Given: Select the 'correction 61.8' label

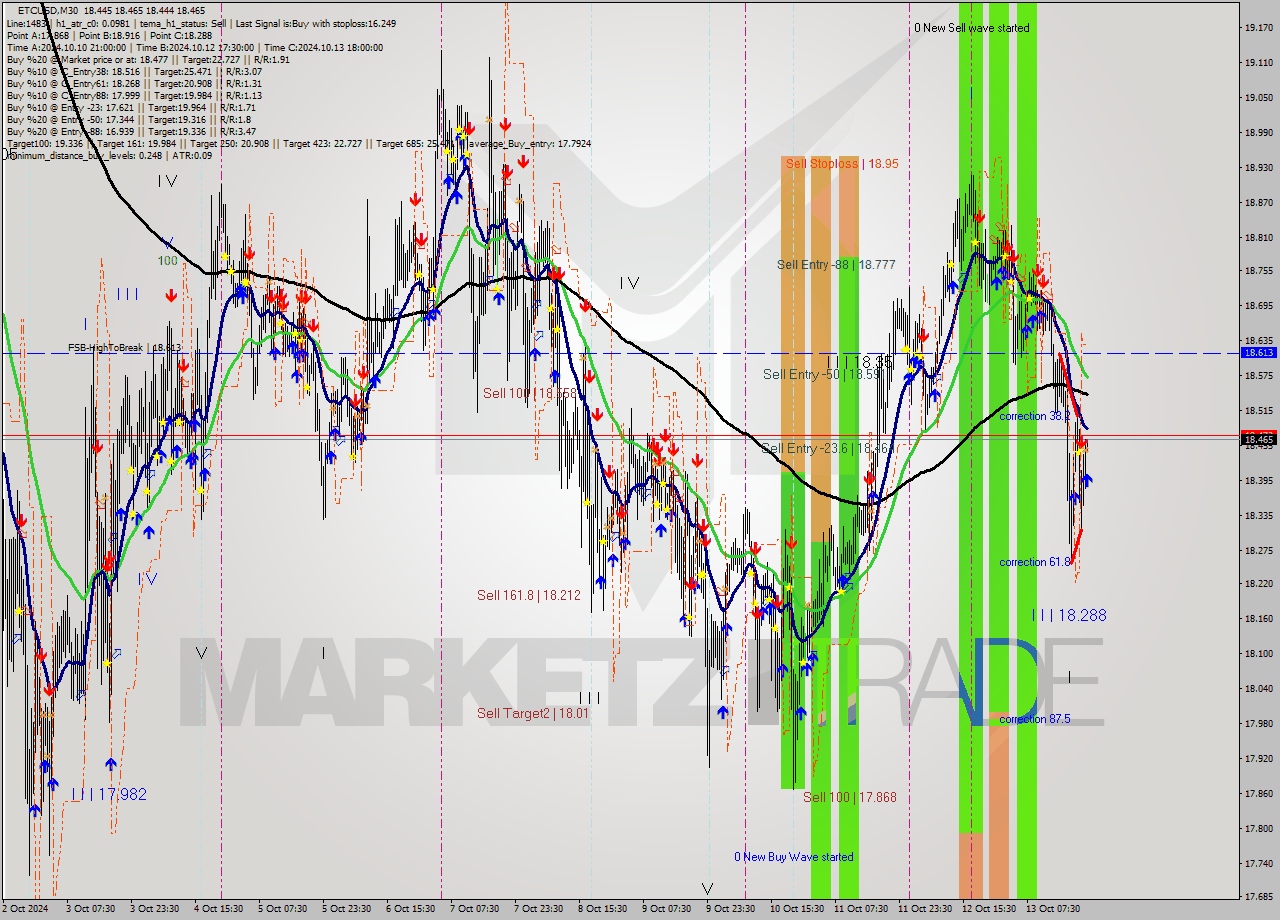Looking at the screenshot, I should pyautogui.click(x=1035, y=562).
